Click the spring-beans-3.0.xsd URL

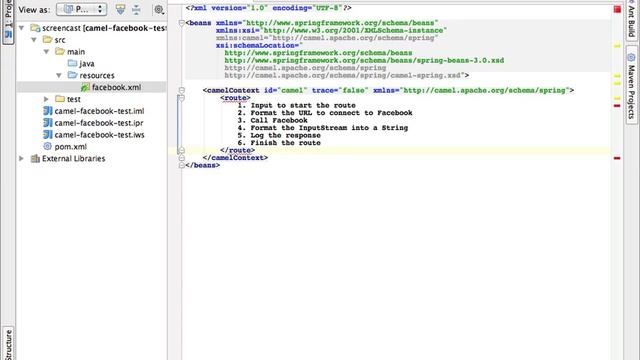[x=364, y=60]
